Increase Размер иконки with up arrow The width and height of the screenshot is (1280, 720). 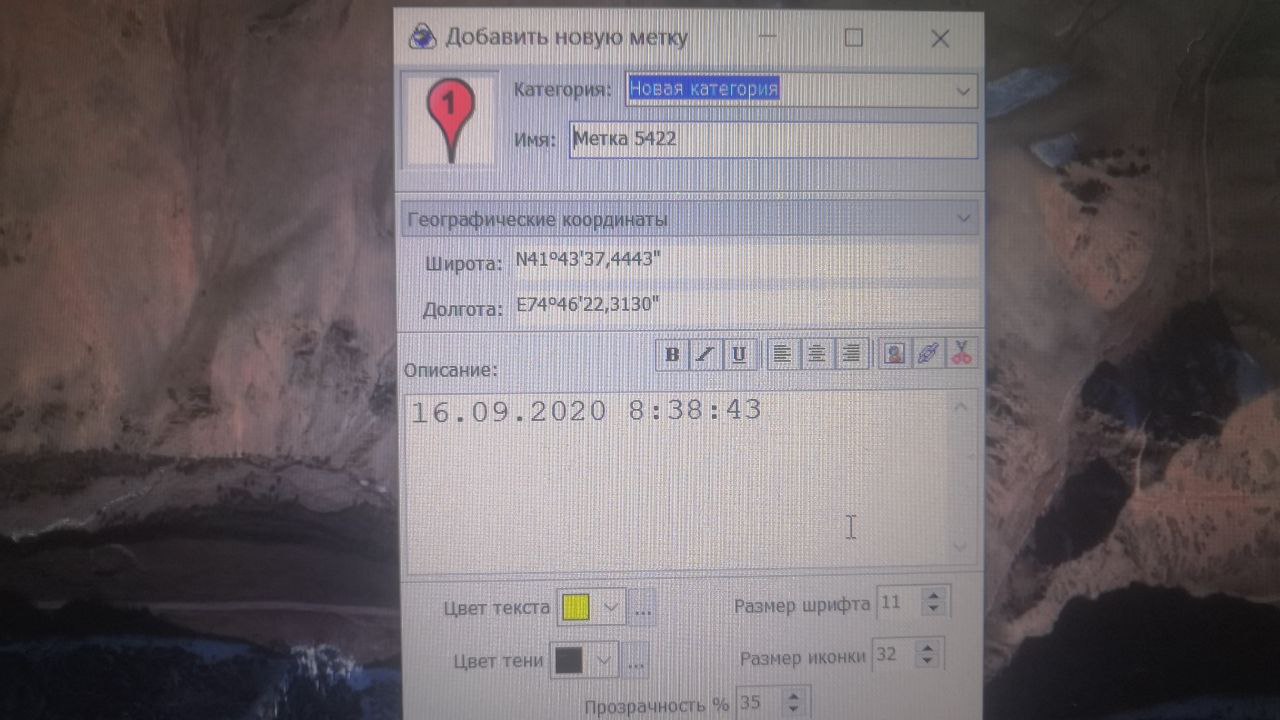pos(927,648)
